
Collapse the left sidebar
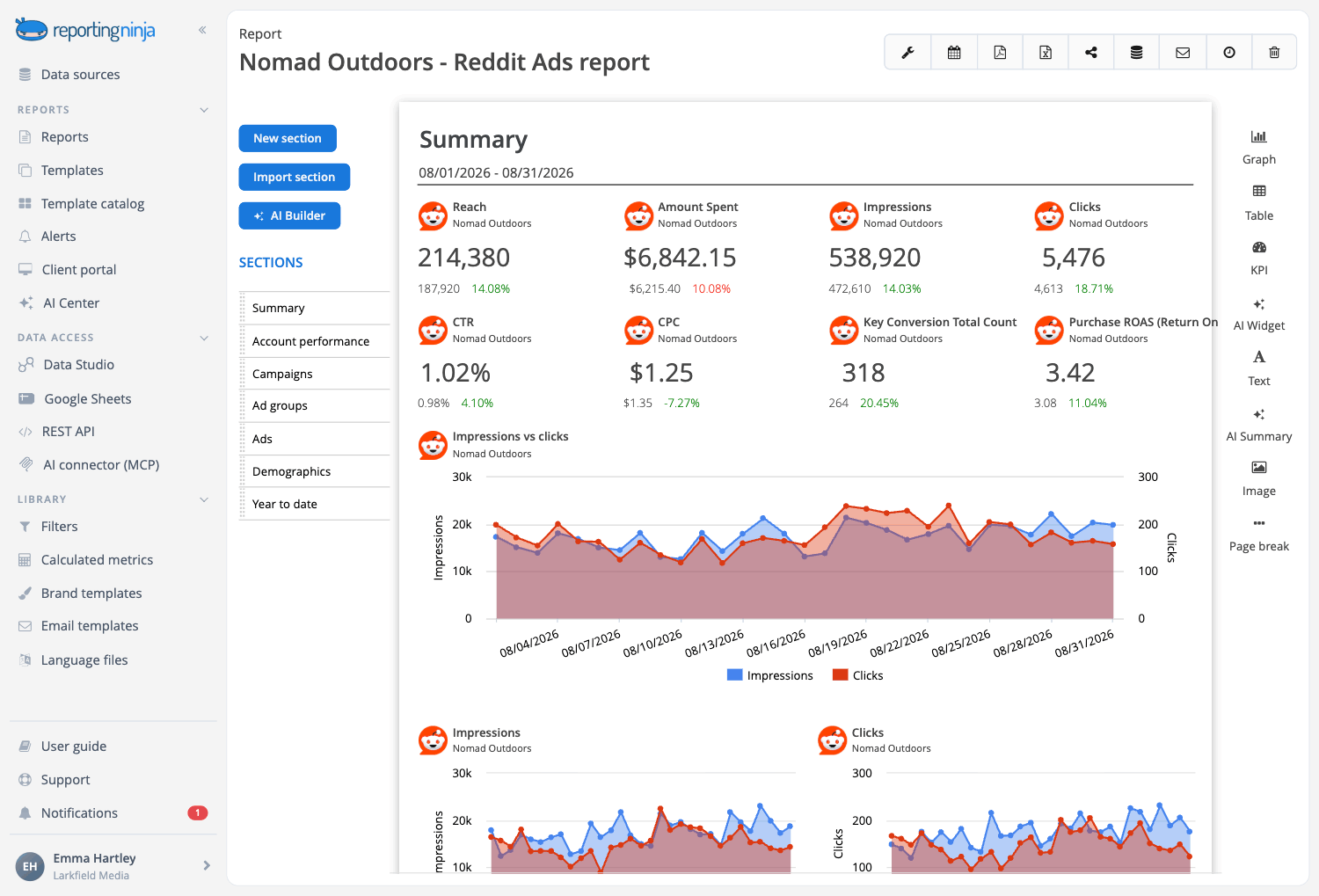tap(202, 30)
